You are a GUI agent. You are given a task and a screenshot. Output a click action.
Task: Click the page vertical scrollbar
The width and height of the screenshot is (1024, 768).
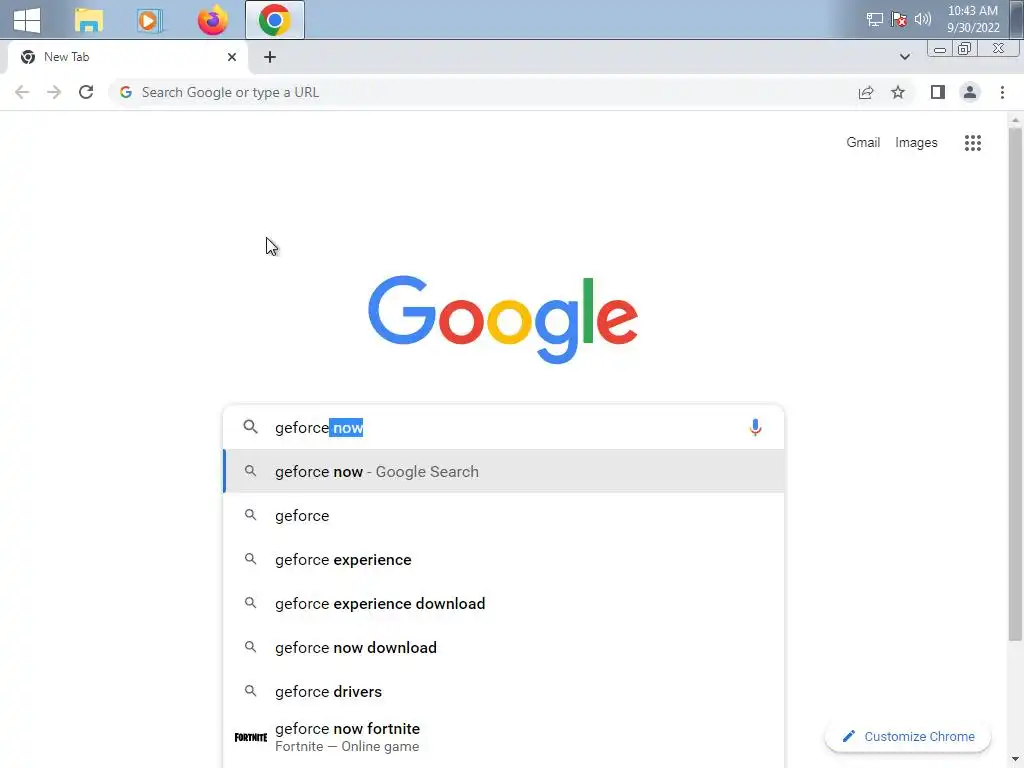coord(1015,384)
